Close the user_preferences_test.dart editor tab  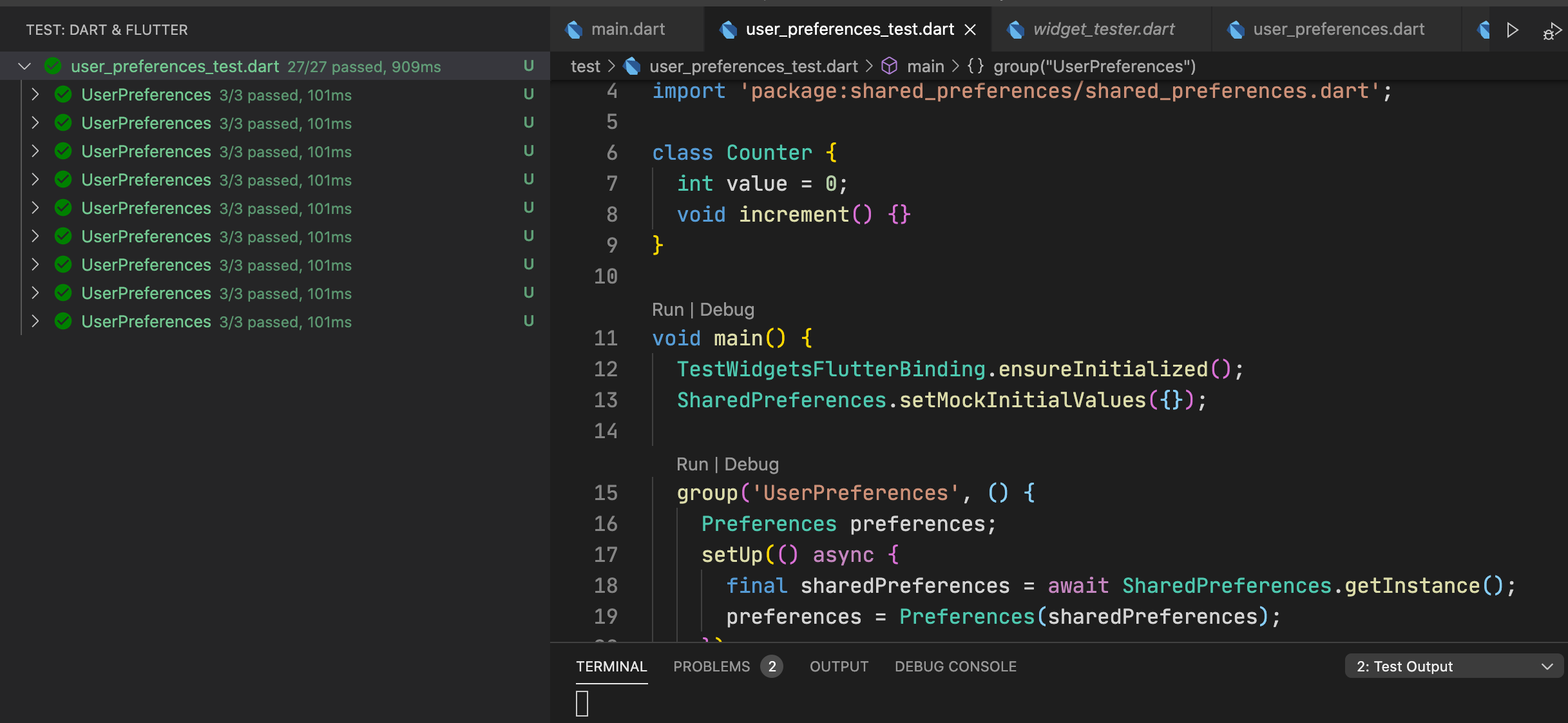pos(970,30)
